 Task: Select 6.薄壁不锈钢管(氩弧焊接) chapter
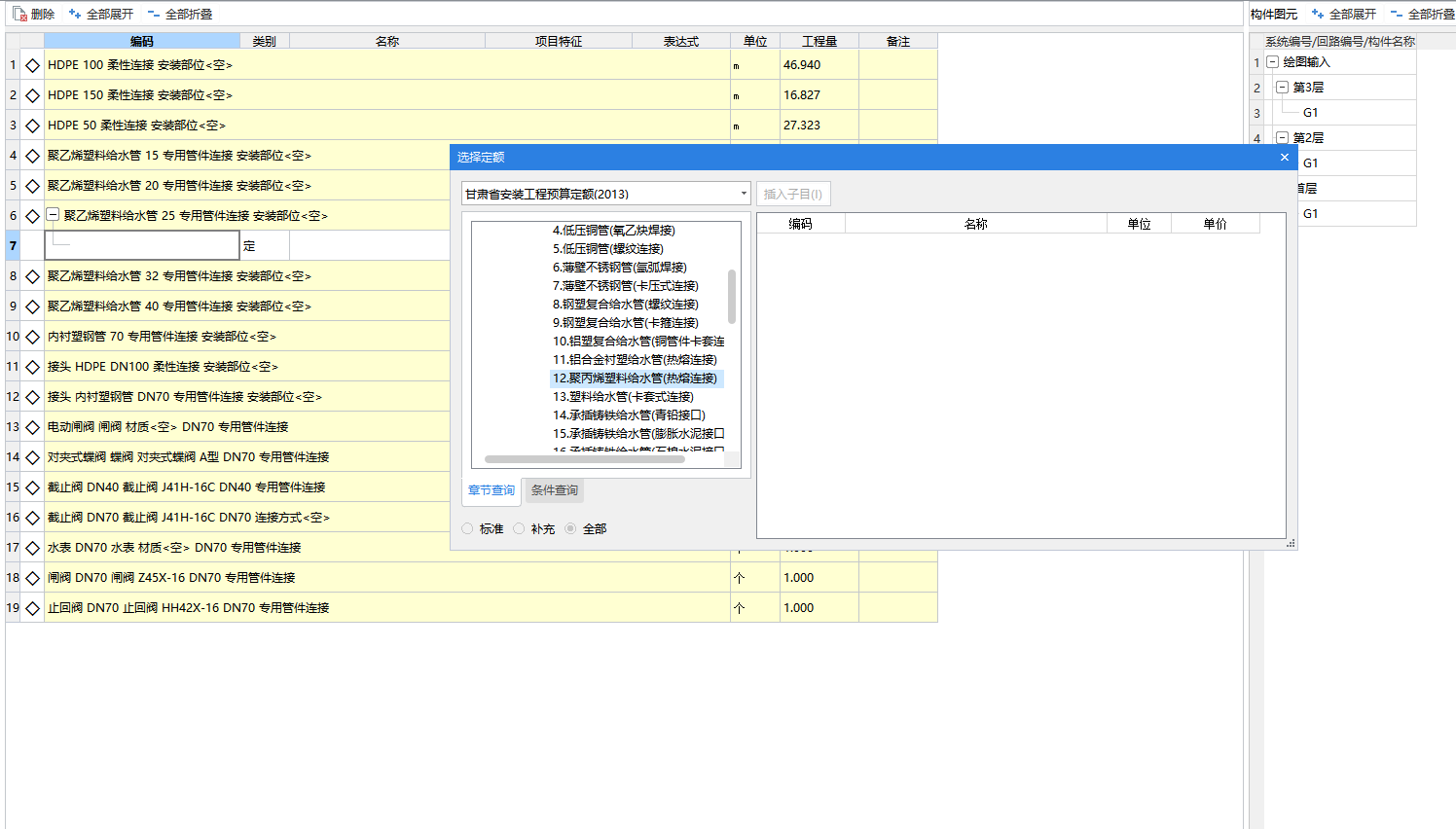coord(620,268)
